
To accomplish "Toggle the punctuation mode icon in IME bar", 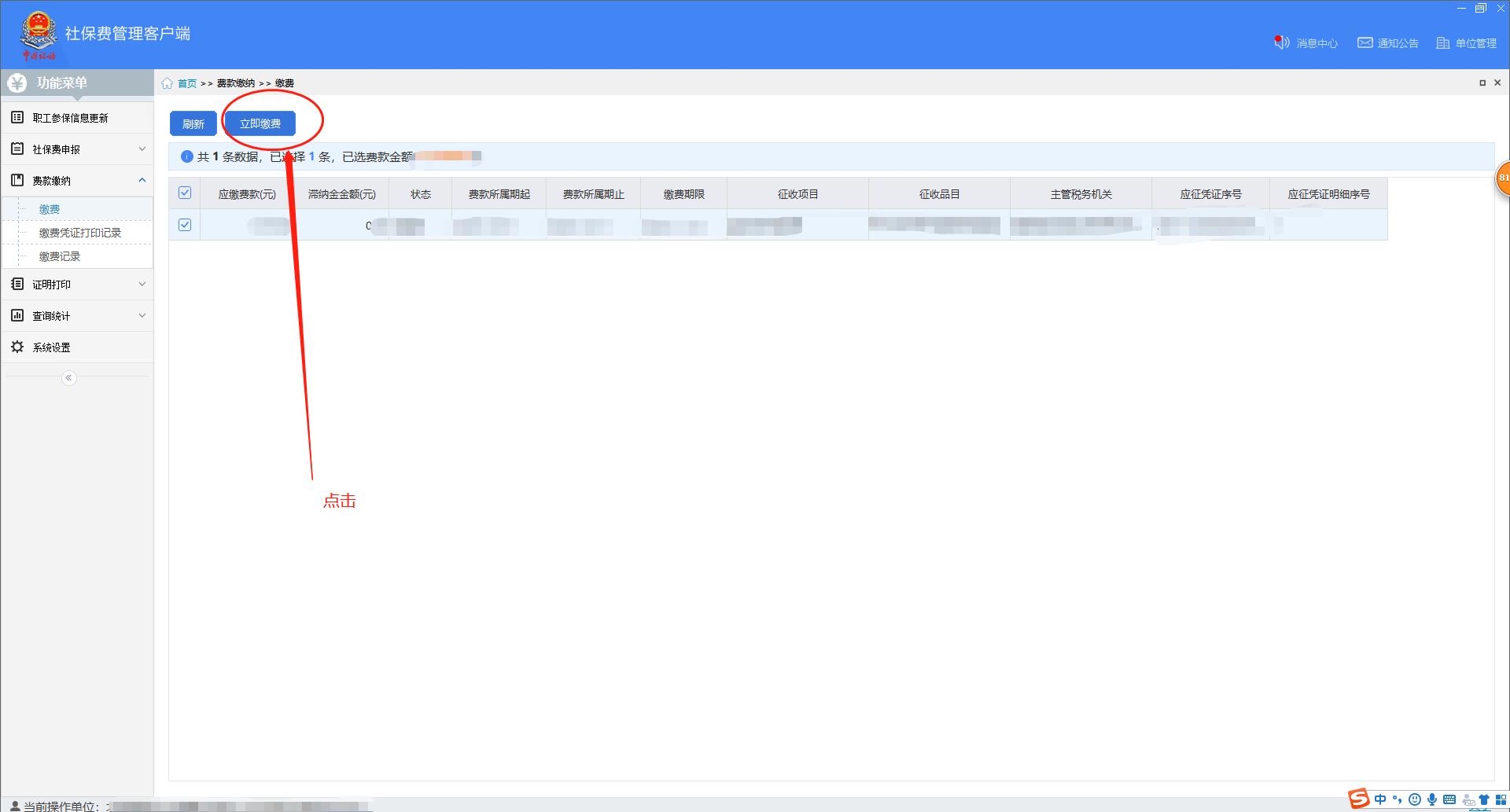I will (1397, 799).
